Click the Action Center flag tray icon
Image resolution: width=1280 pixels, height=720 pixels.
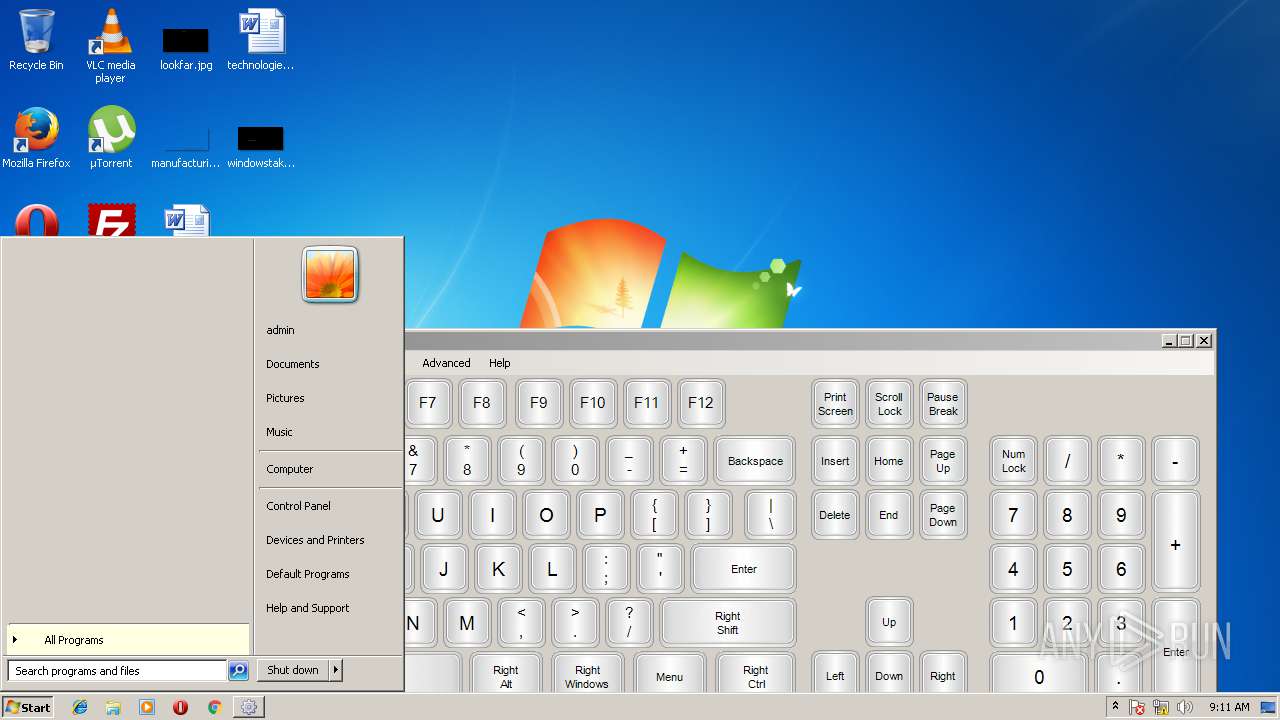1137,707
